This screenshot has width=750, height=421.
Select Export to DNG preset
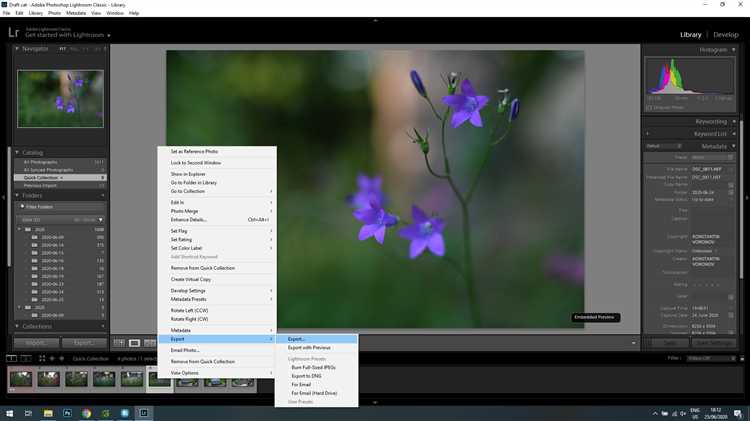316,376
